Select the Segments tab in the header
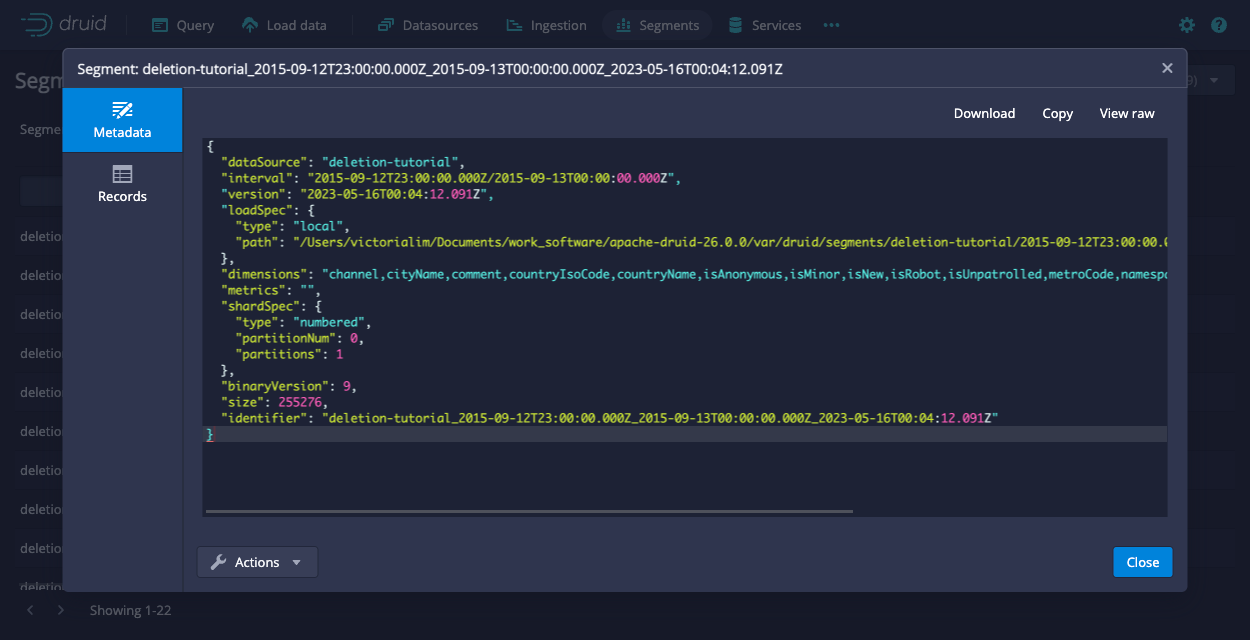1250x640 pixels. [657, 25]
